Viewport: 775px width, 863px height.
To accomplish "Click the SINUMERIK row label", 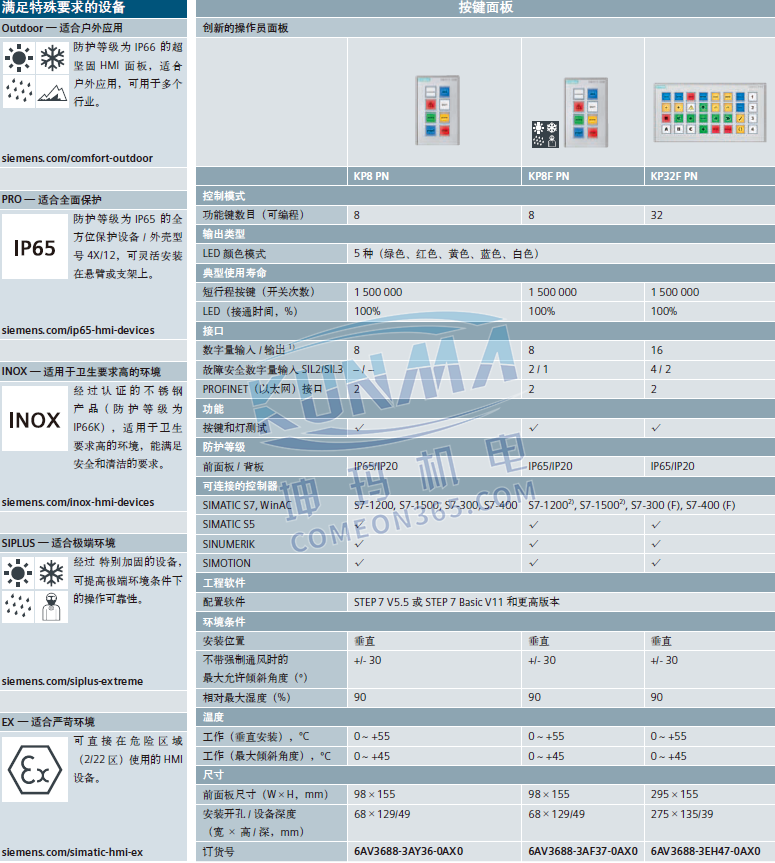I will (x=228, y=544).
